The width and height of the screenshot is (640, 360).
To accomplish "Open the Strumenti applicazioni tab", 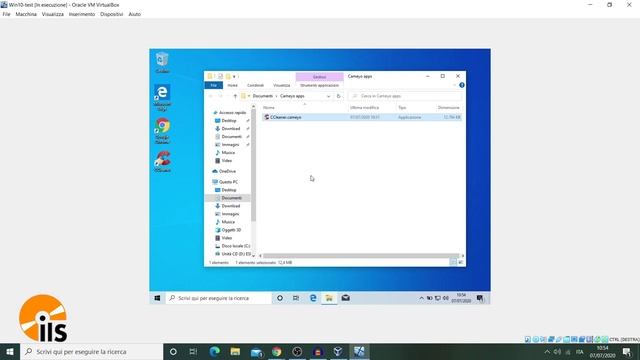I will [320, 85].
